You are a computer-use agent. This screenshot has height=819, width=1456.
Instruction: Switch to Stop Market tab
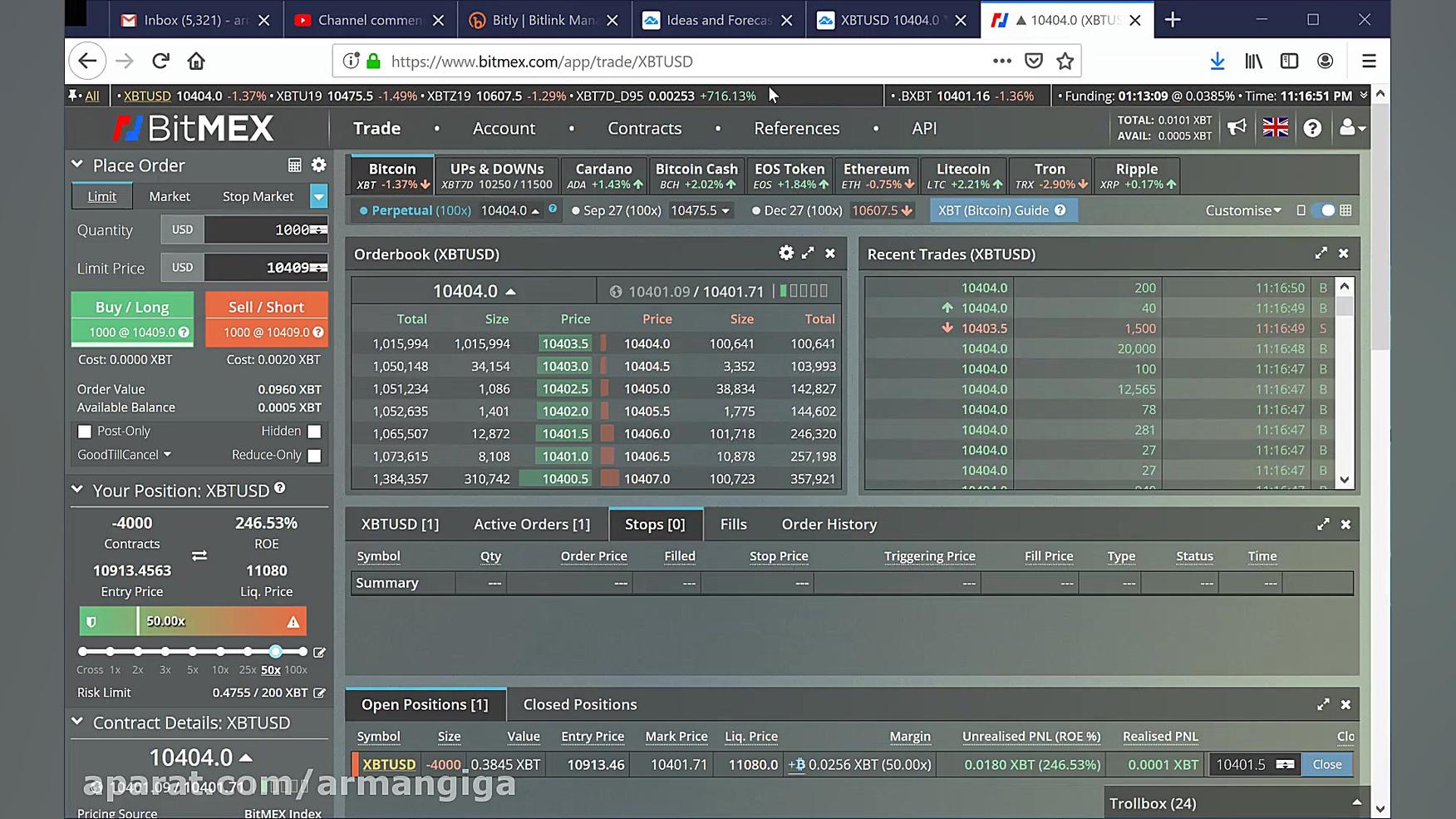pos(258,196)
